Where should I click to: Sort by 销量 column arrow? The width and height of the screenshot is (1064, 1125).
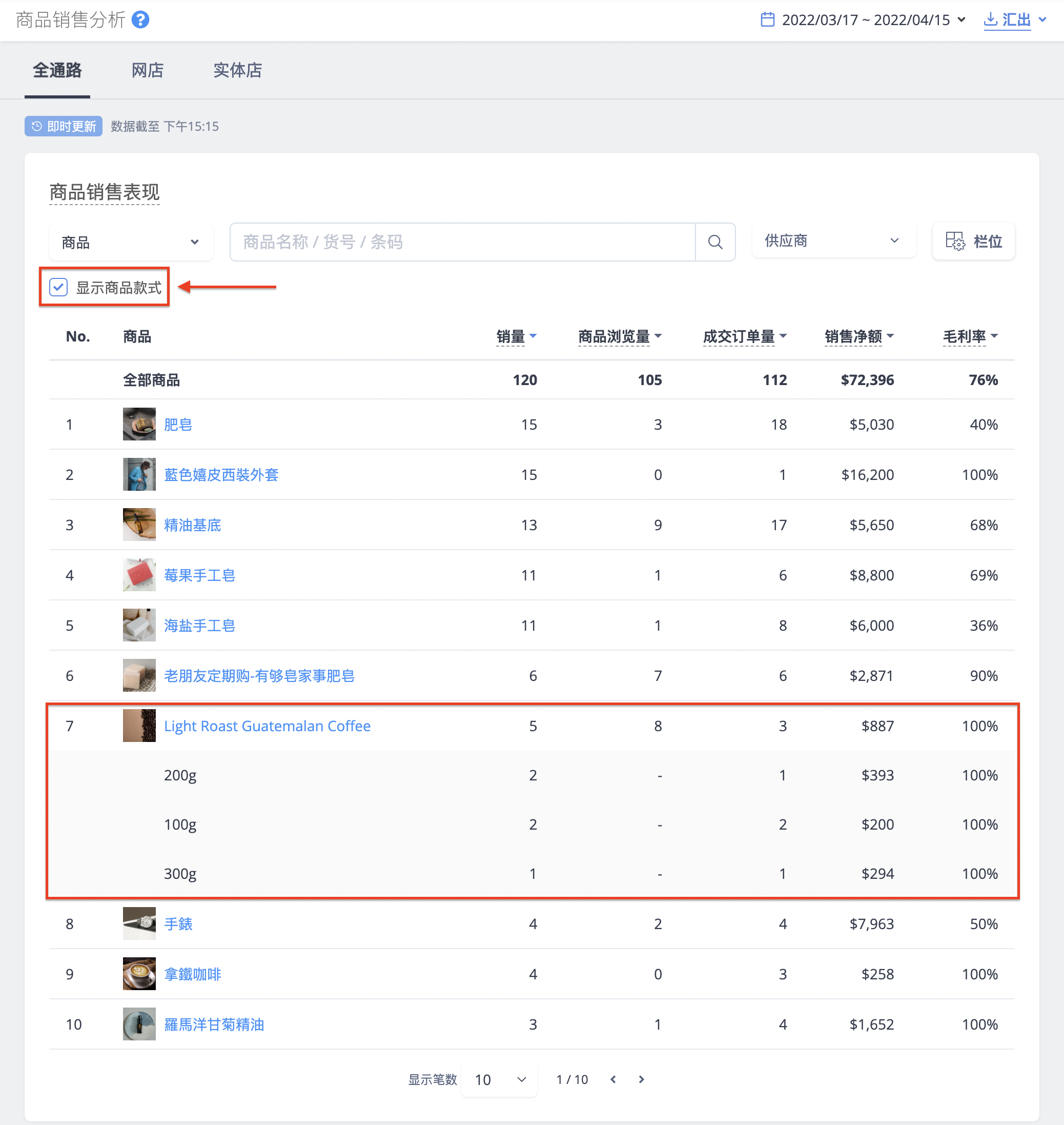coord(533,336)
